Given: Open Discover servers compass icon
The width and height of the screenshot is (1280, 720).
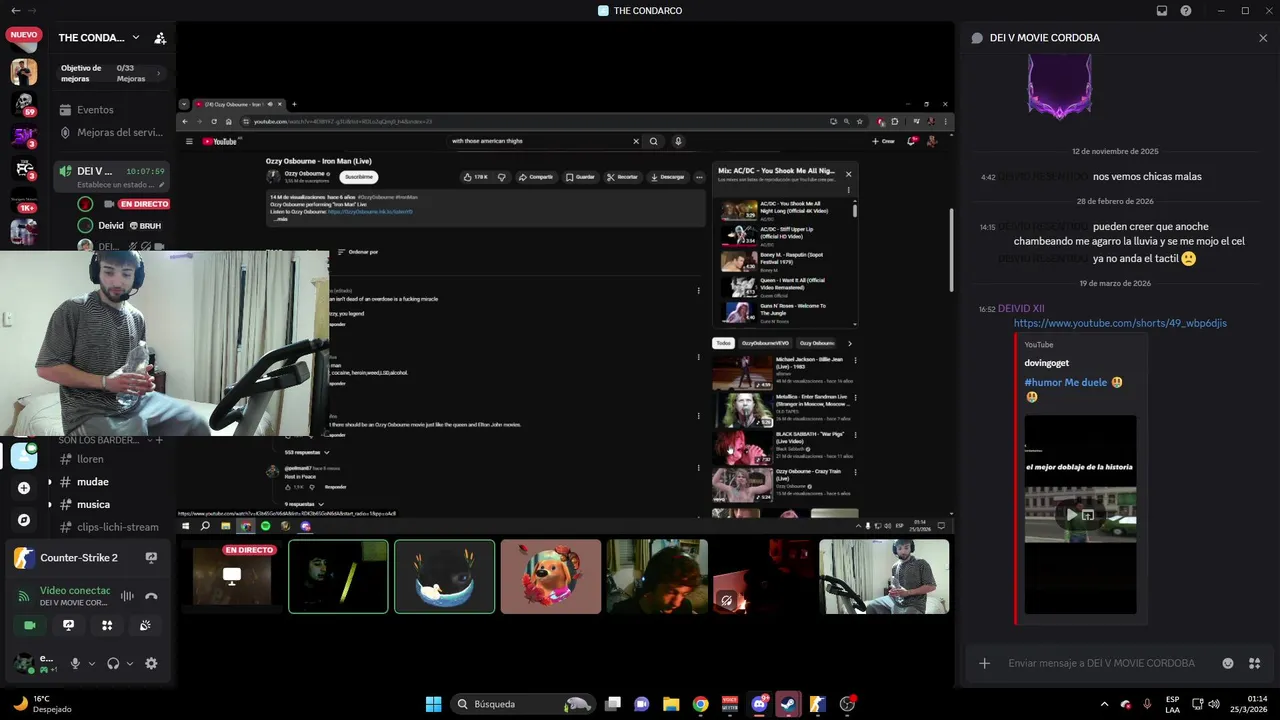Looking at the screenshot, I should click(x=24, y=520).
